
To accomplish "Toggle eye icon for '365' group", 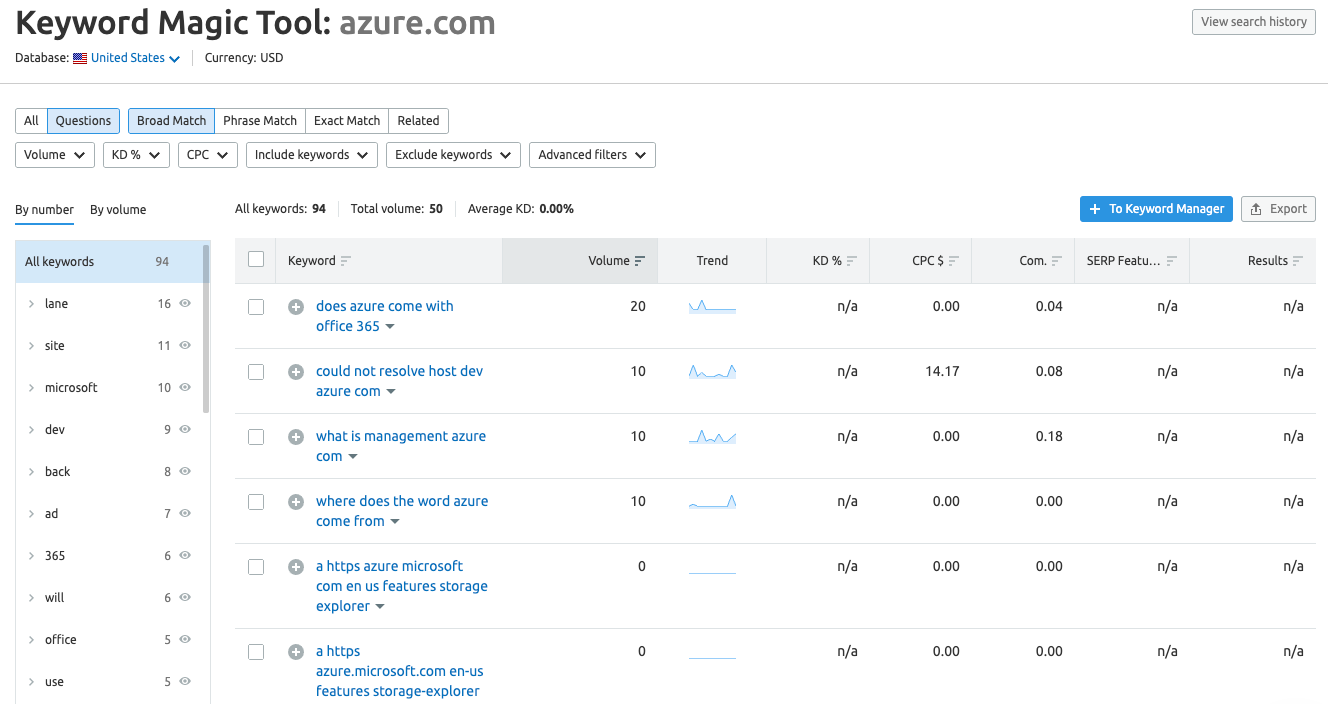I will (185, 556).
